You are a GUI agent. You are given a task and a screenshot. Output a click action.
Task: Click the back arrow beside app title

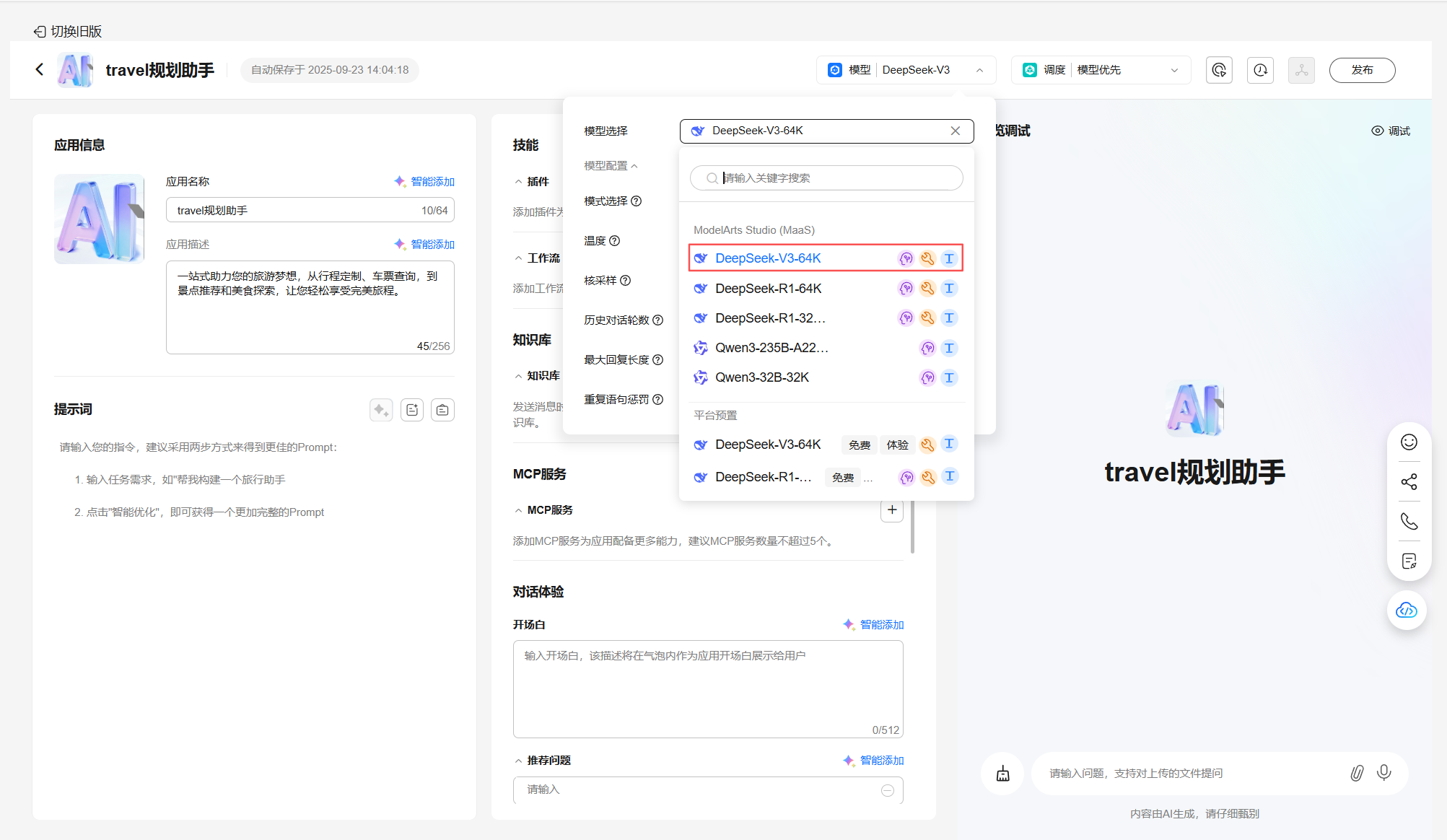tap(40, 69)
